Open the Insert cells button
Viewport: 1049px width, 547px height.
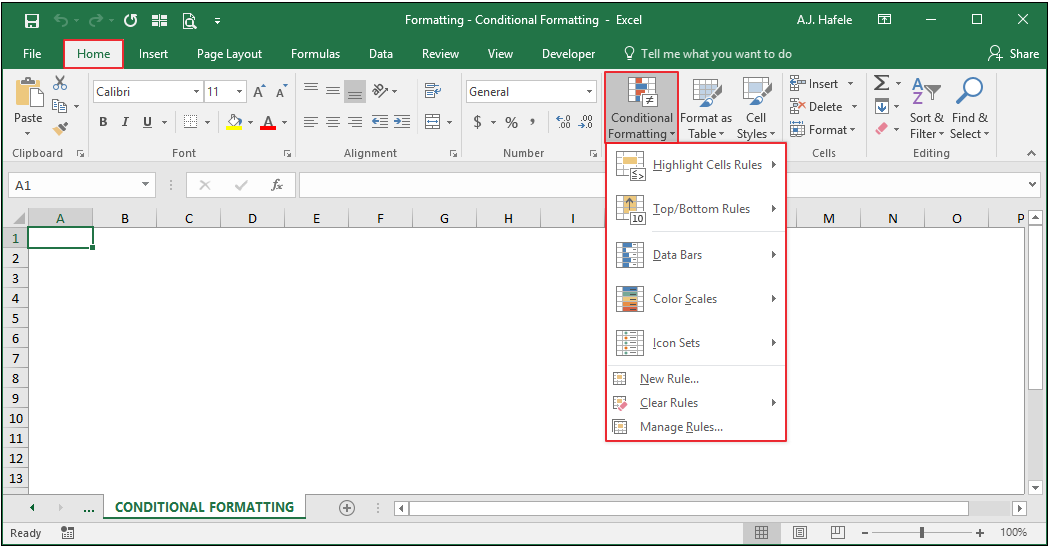coord(822,84)
